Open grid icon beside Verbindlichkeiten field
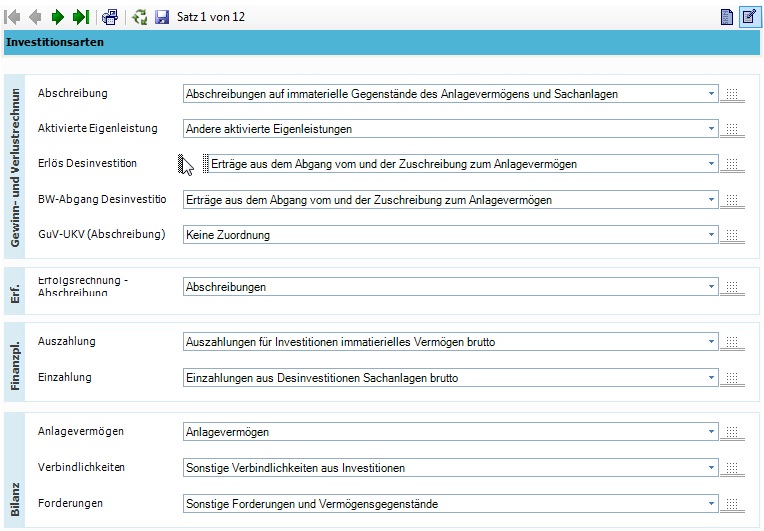This screenshot has height=531, width=764. (x=732, y=468)
